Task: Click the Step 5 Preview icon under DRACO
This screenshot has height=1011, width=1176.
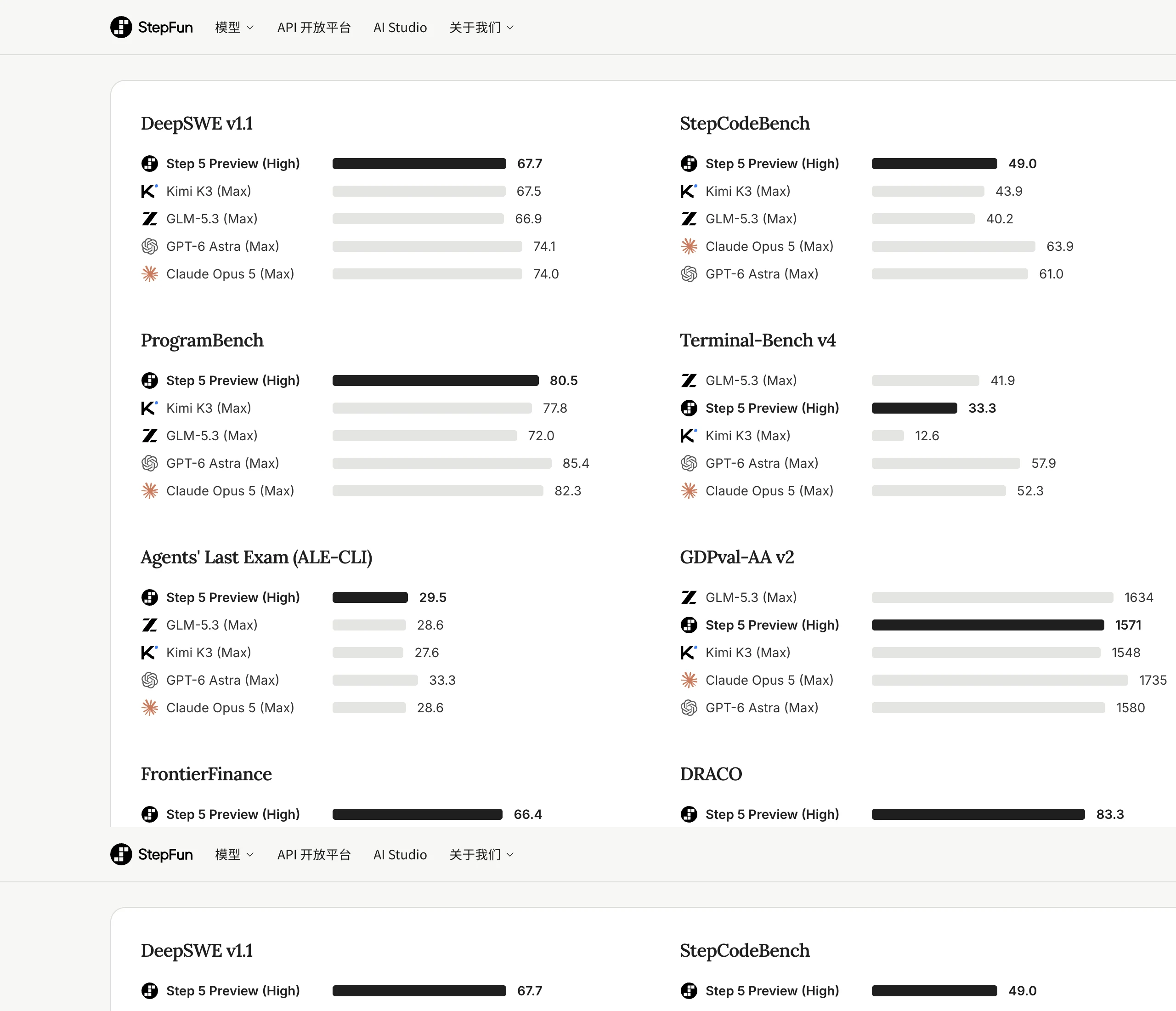Action: [x=689, y=814]
